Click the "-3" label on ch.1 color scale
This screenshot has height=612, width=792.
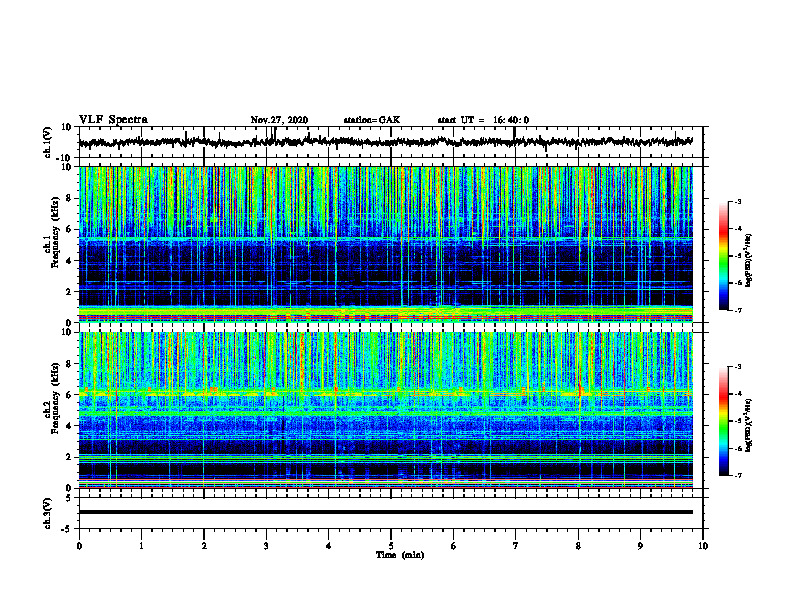738,201
